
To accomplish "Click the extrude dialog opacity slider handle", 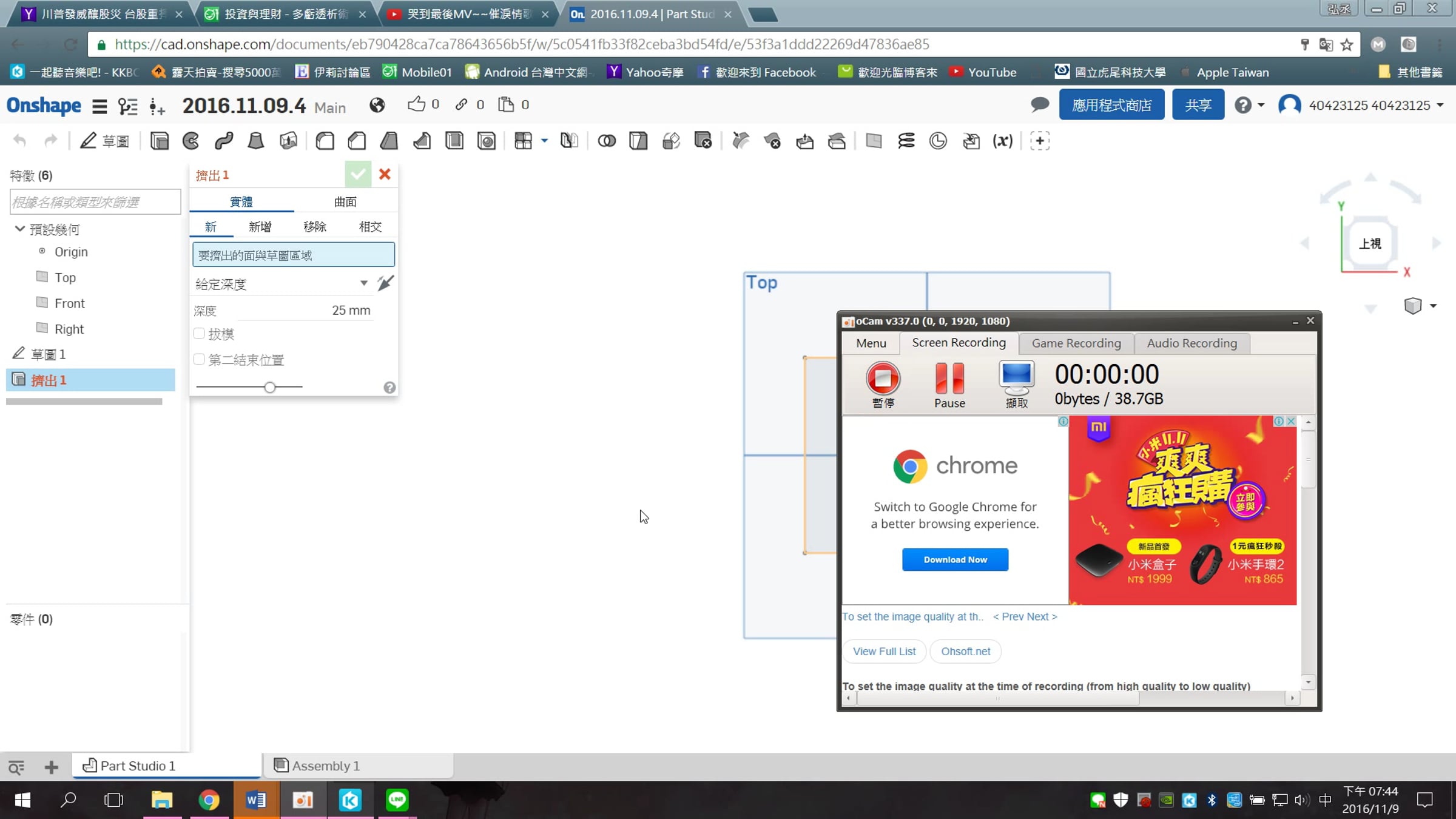I will point(270,387).
